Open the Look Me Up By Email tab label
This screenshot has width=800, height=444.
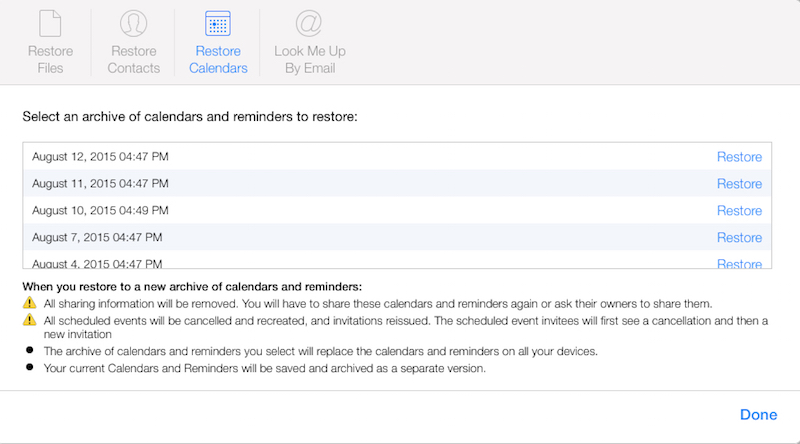pos(310,60)
